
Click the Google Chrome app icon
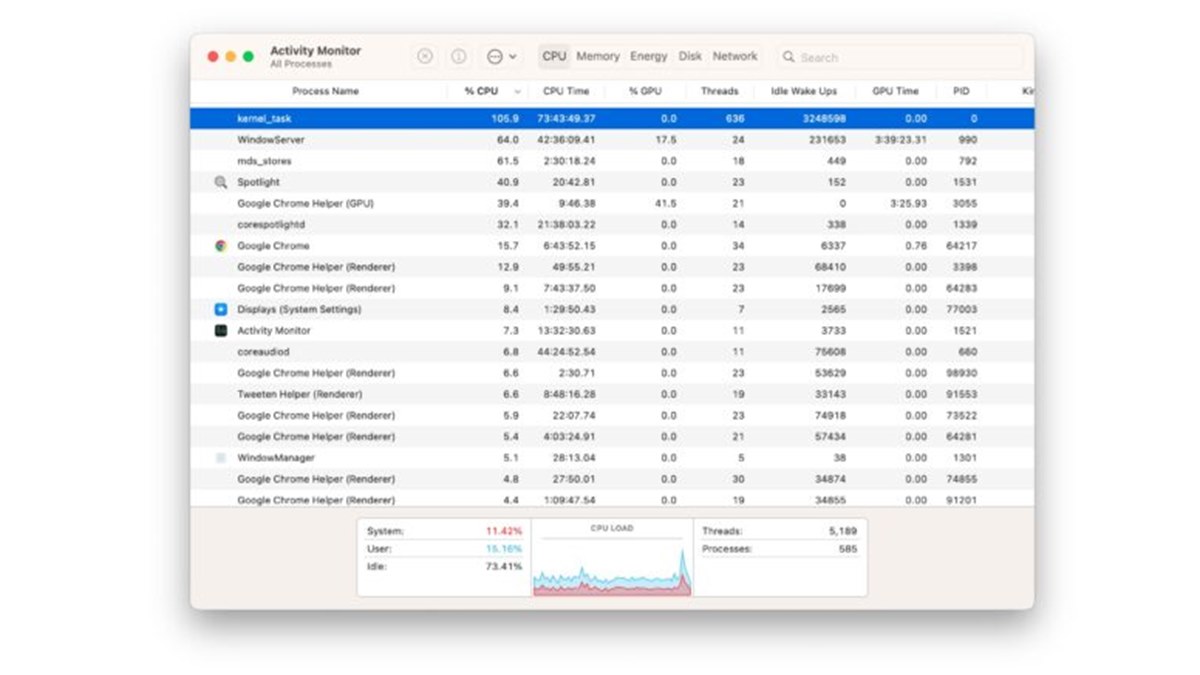(221, 246)
